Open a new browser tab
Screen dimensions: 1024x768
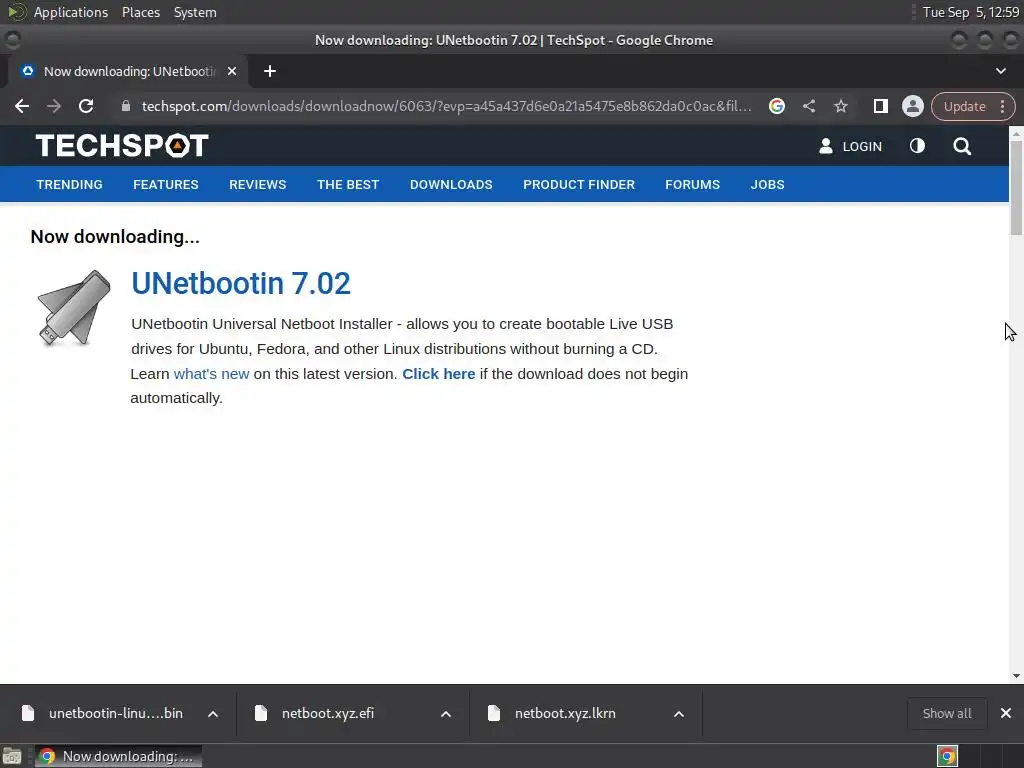(270, 71)
